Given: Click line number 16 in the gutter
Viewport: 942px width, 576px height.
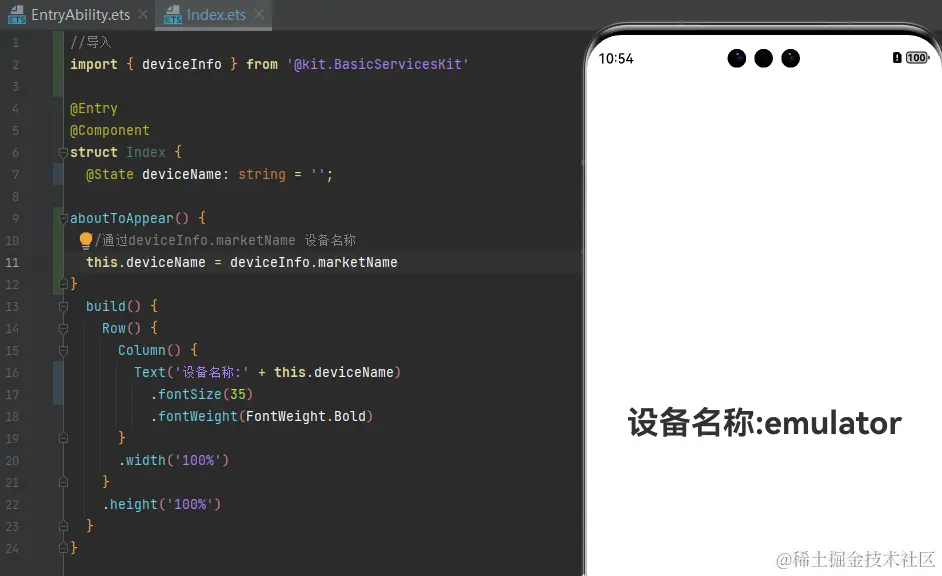Looking at the screenshot, I should coord(12,372).
